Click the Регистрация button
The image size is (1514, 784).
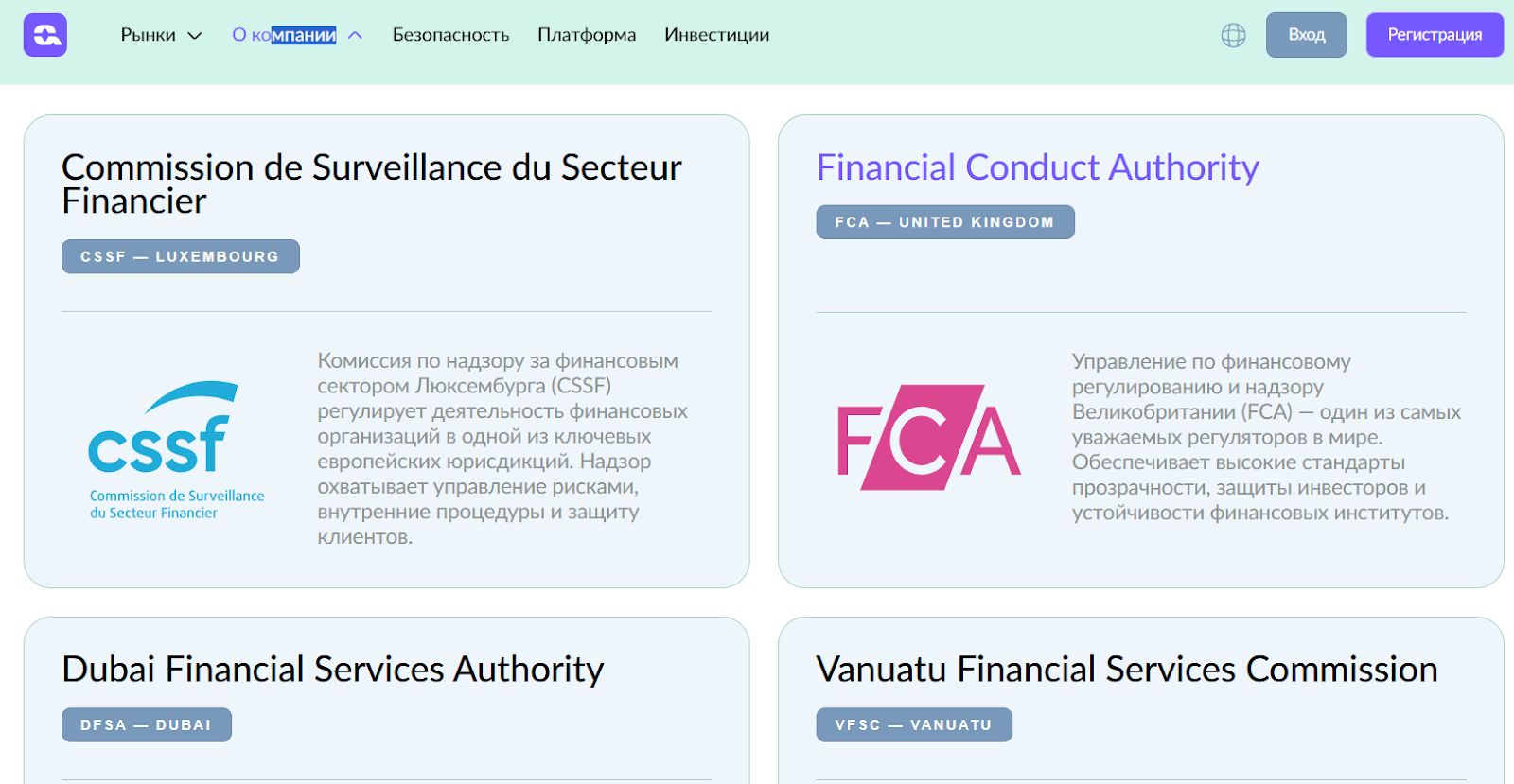[x=1435, y=35]
